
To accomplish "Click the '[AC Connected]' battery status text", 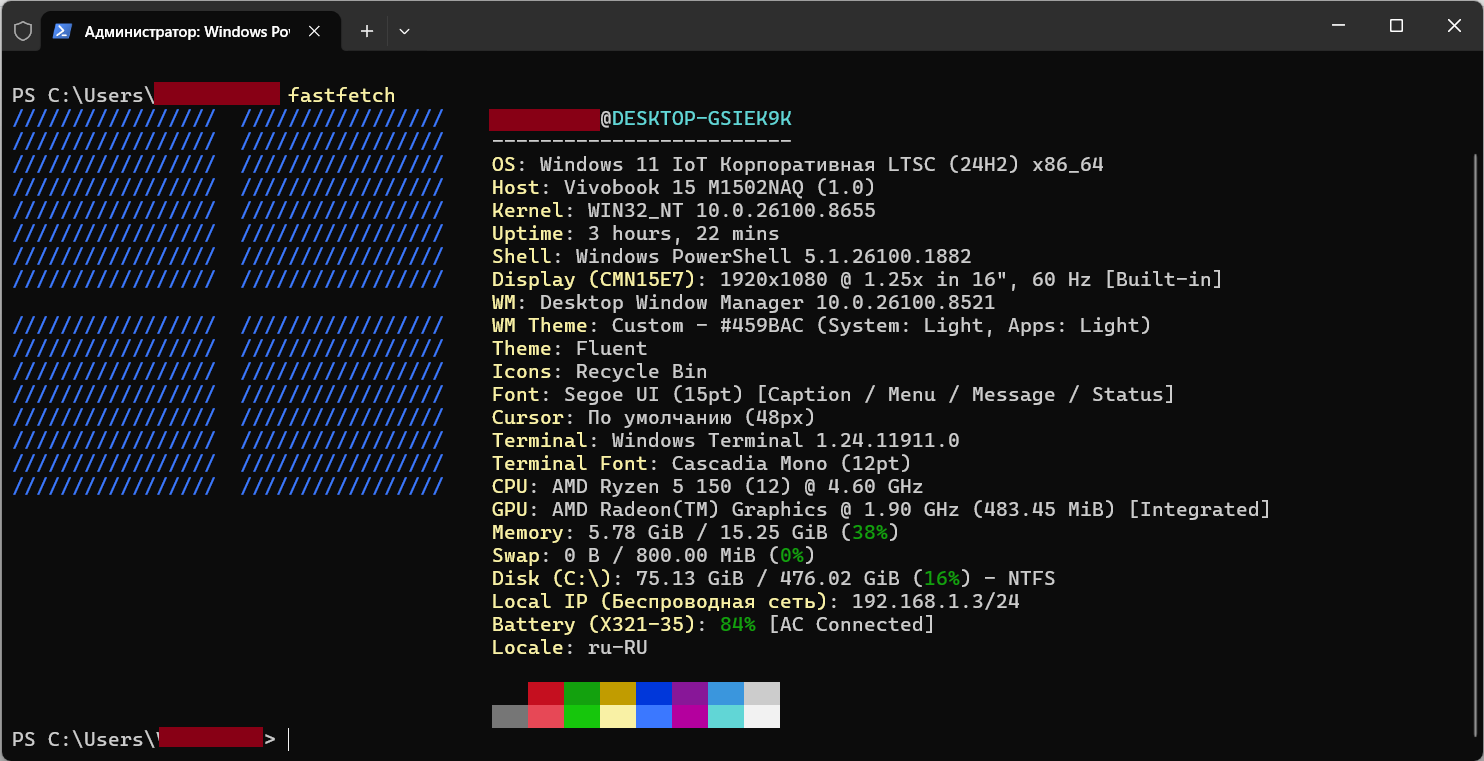I will point(852,624).
